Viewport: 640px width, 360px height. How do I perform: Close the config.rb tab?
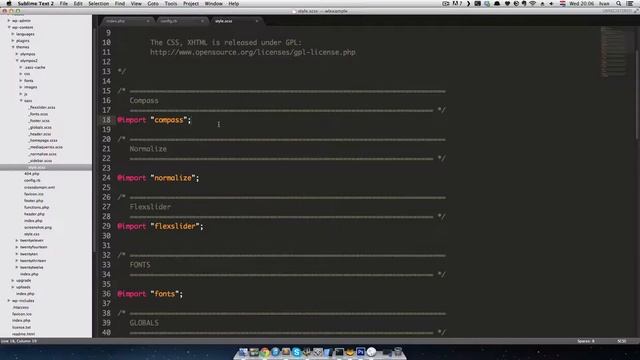202,21
